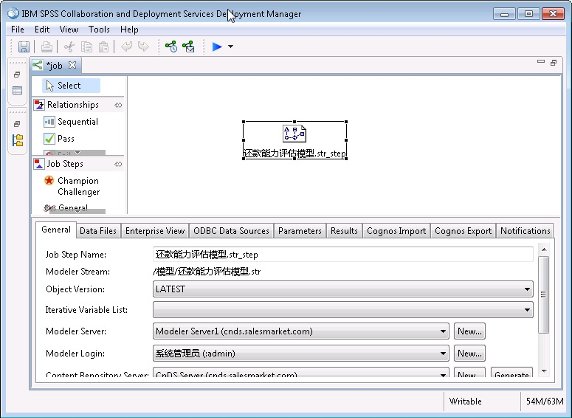Click the Save toolbar icon

(x=24, y=47)
